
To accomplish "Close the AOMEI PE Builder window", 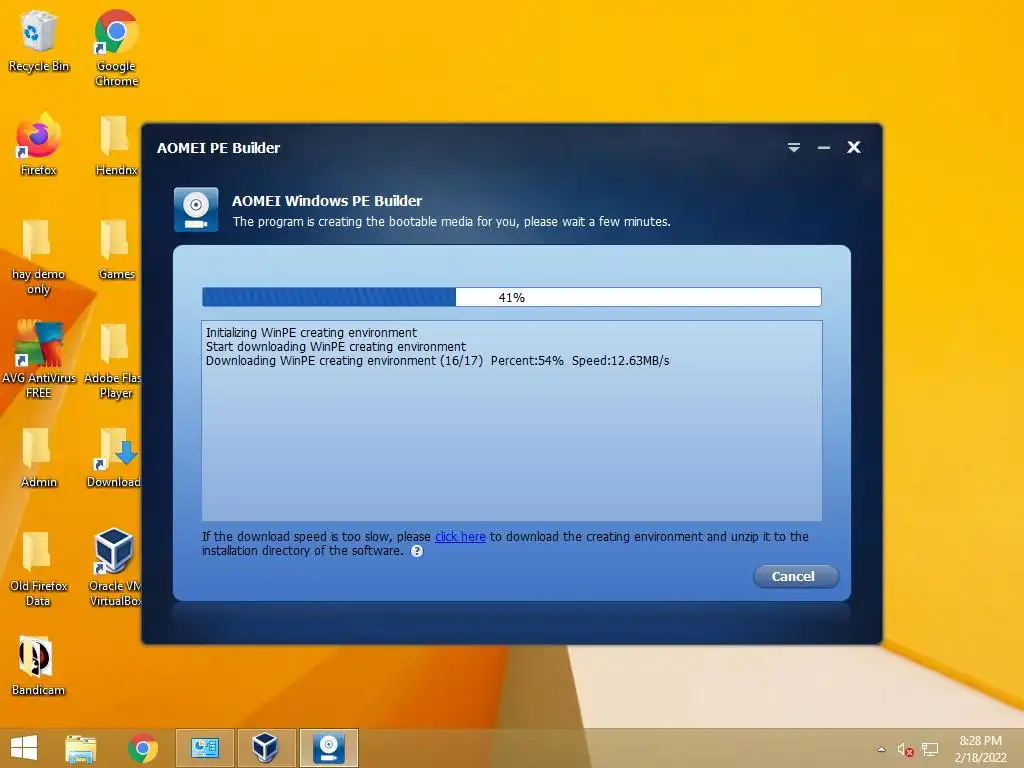I will 854,148.
